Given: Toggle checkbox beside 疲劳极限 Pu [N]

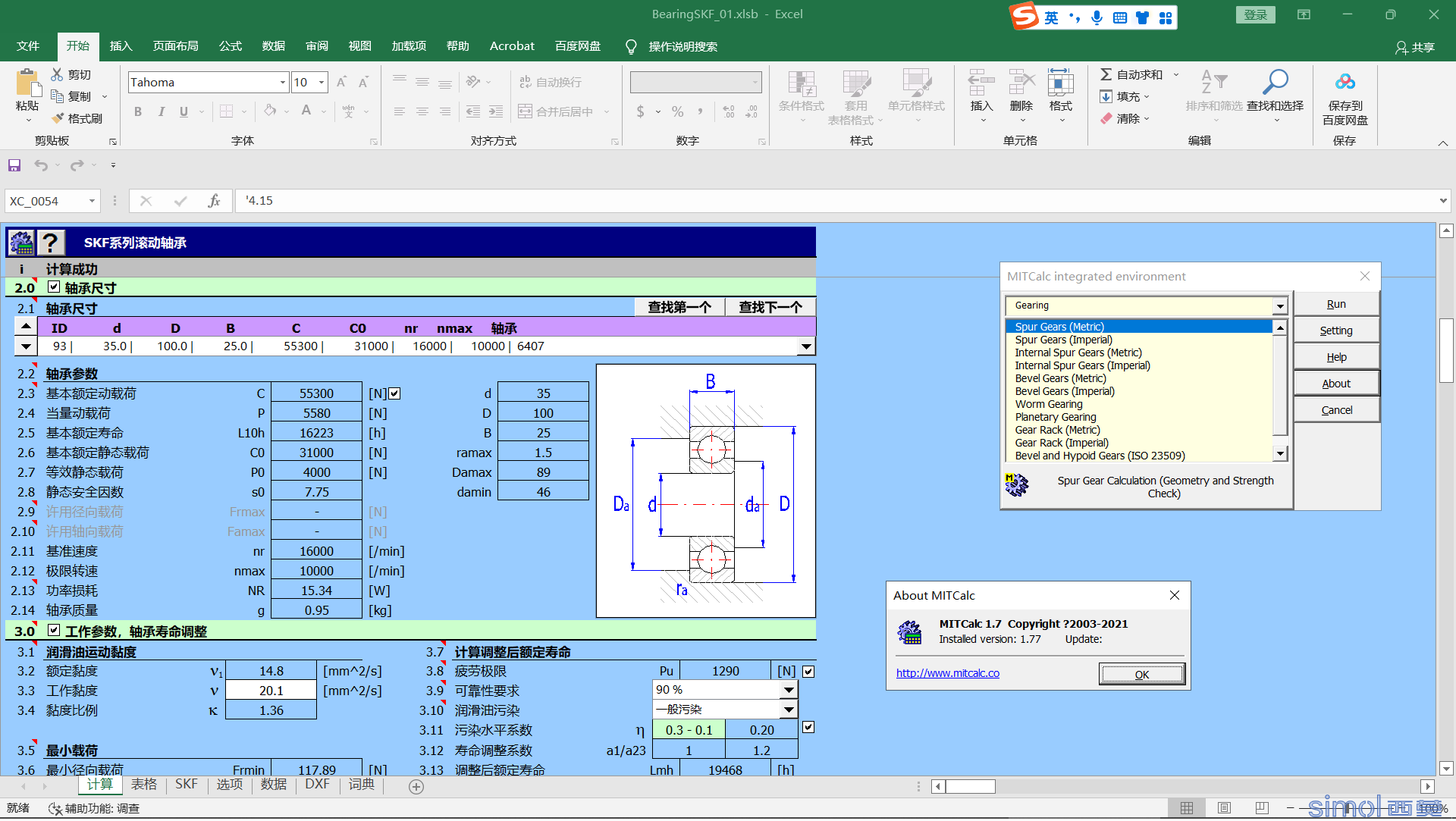Looking at the screenshot, I should point(808,671).
